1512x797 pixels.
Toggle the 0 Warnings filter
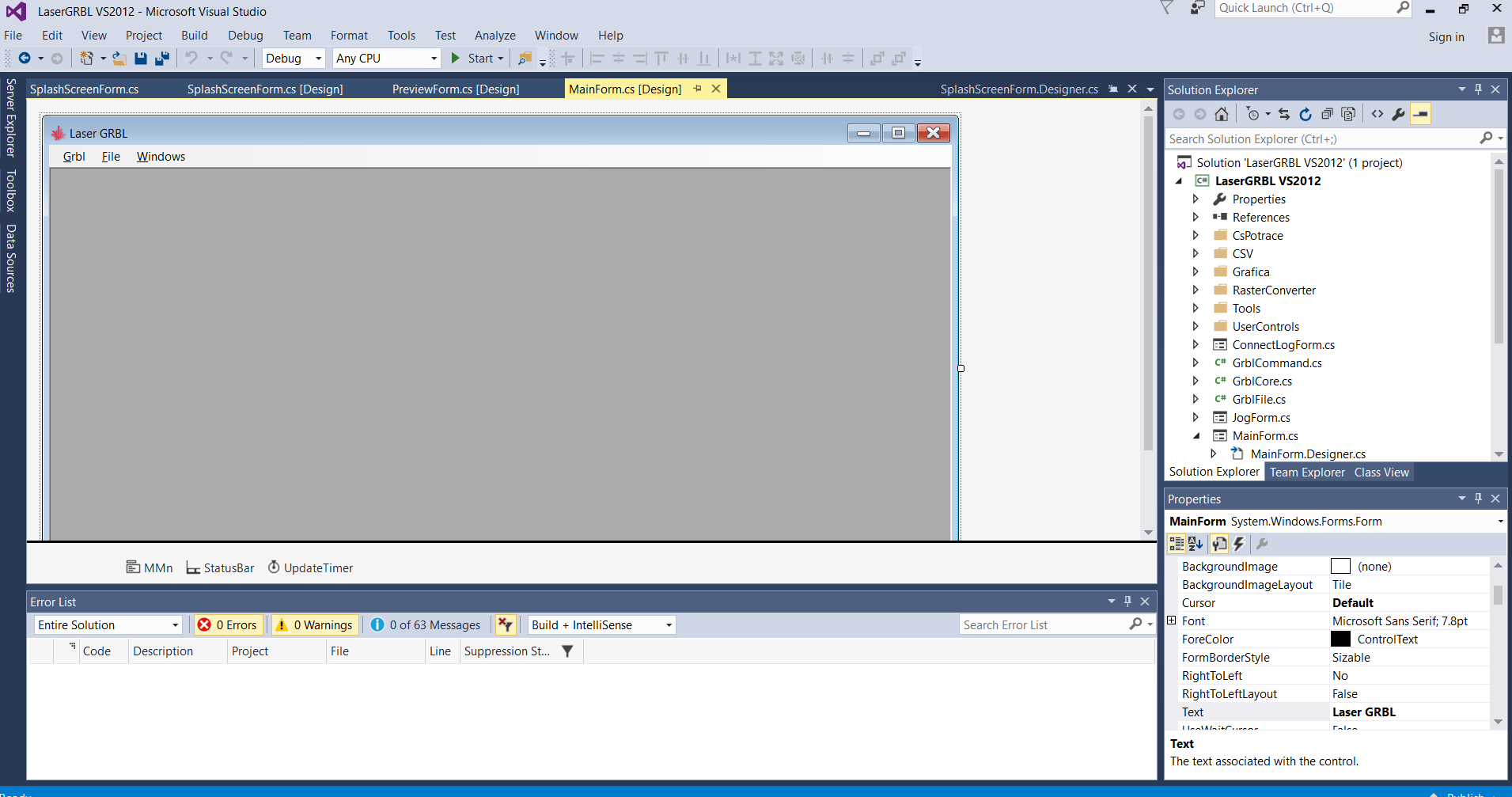point(315,625)
